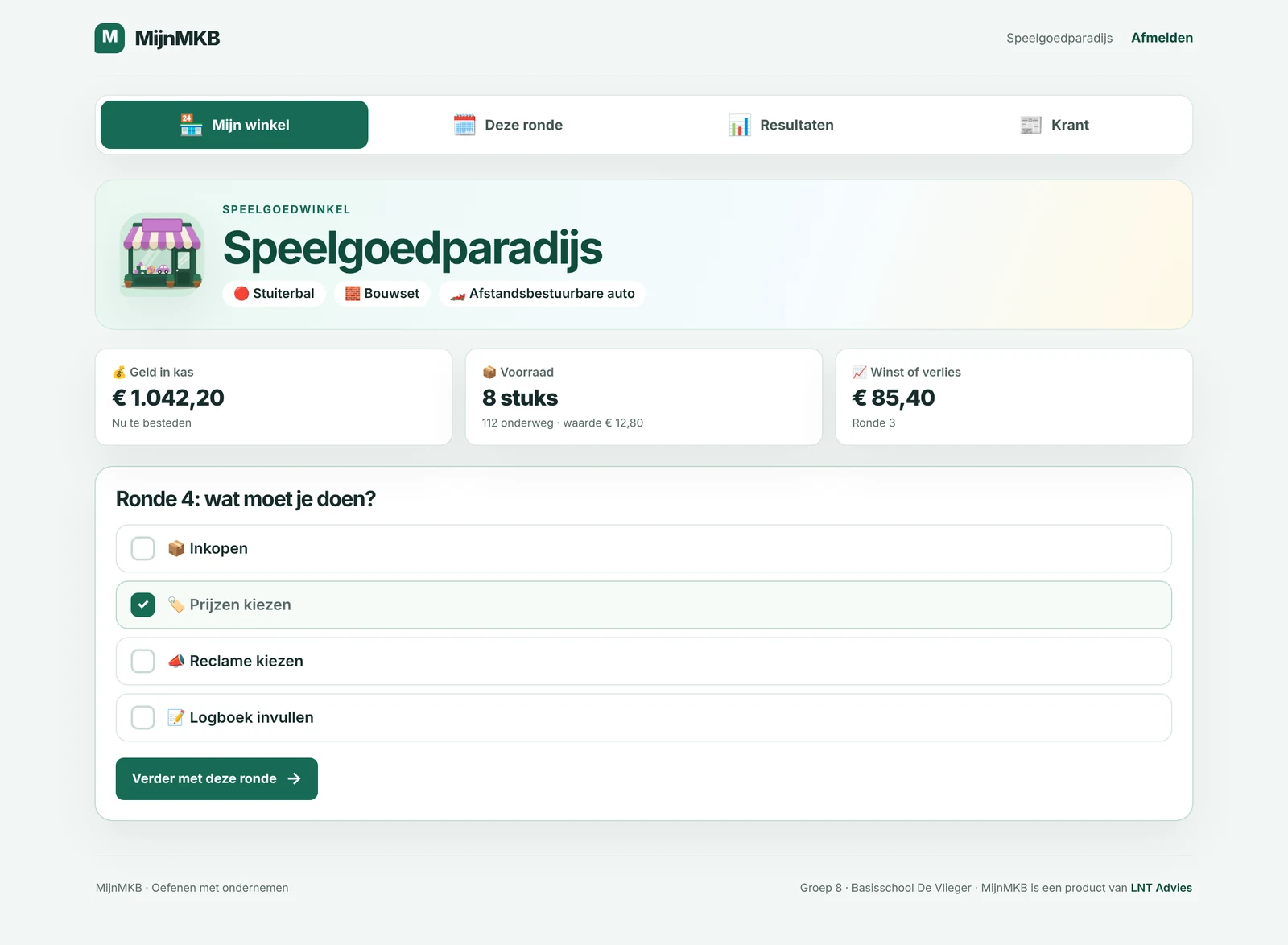
Task: Click the MijnMKB brand name
Action: point(177,38)
